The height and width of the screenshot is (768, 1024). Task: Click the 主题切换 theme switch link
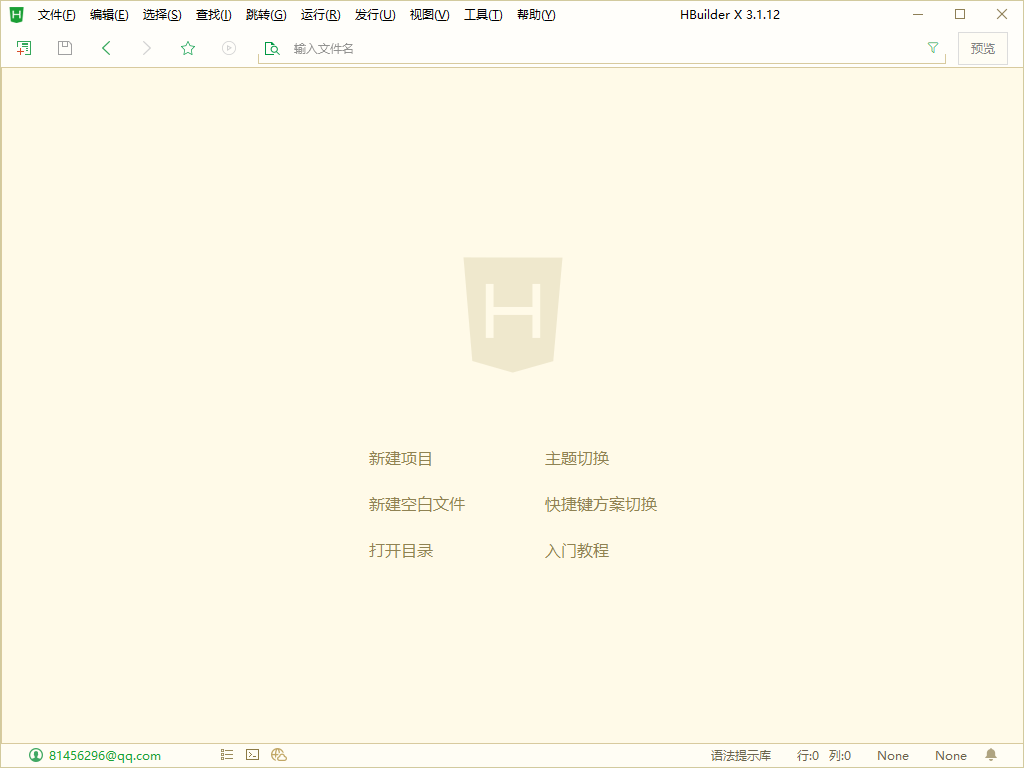[x=577, y=459]
